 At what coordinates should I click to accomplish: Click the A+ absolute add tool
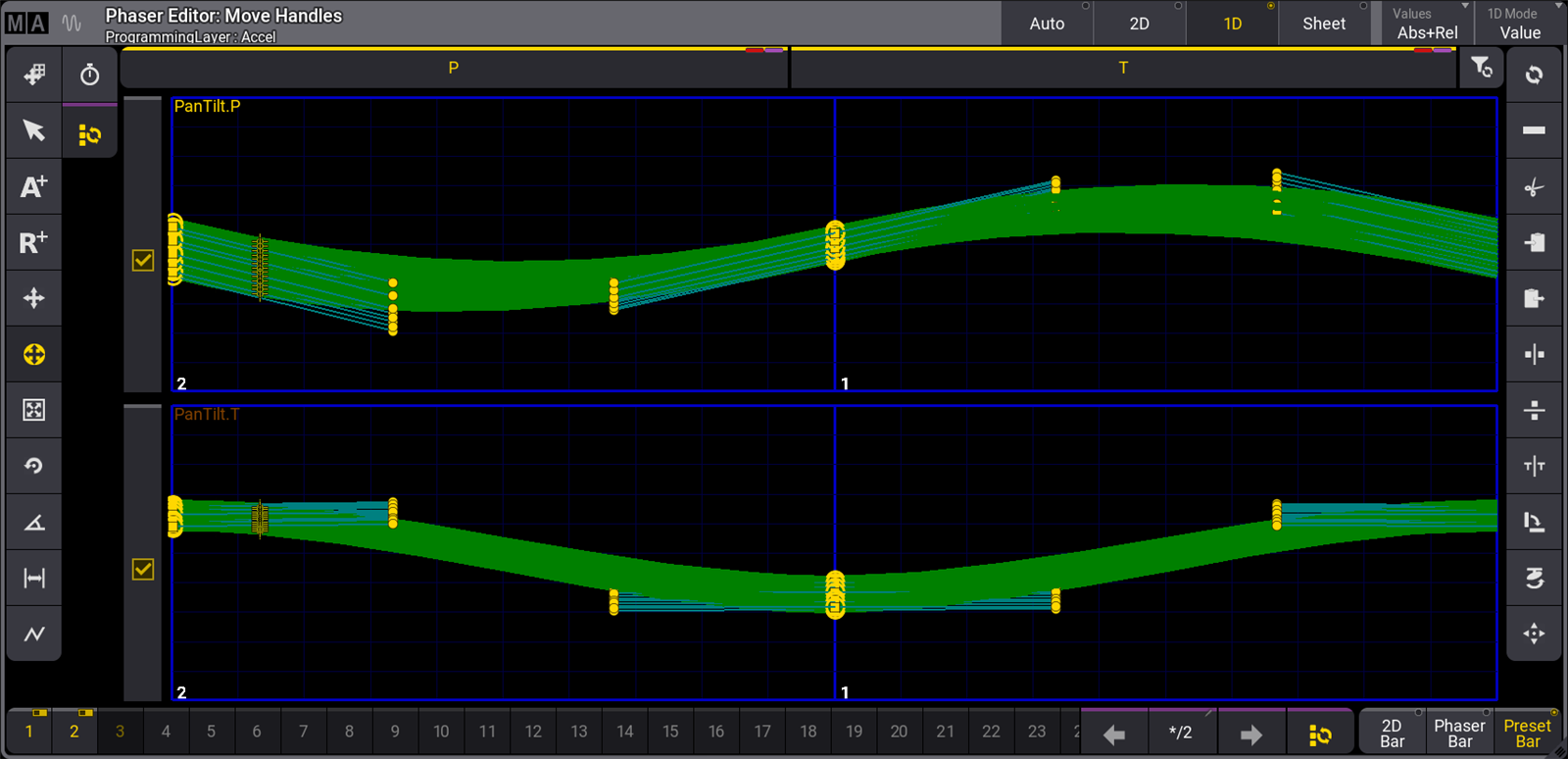pos(33,186)
